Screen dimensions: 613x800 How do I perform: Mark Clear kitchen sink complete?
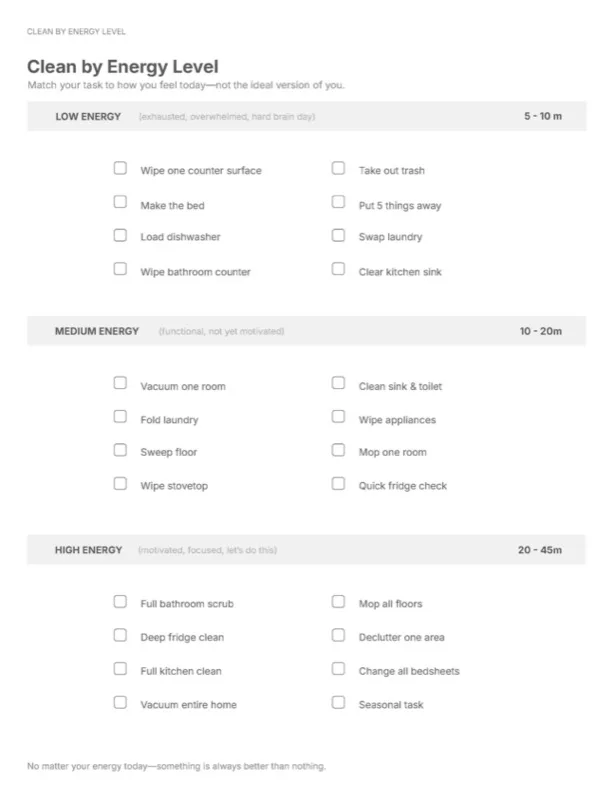pyautogui.click(x=338, y=269)
